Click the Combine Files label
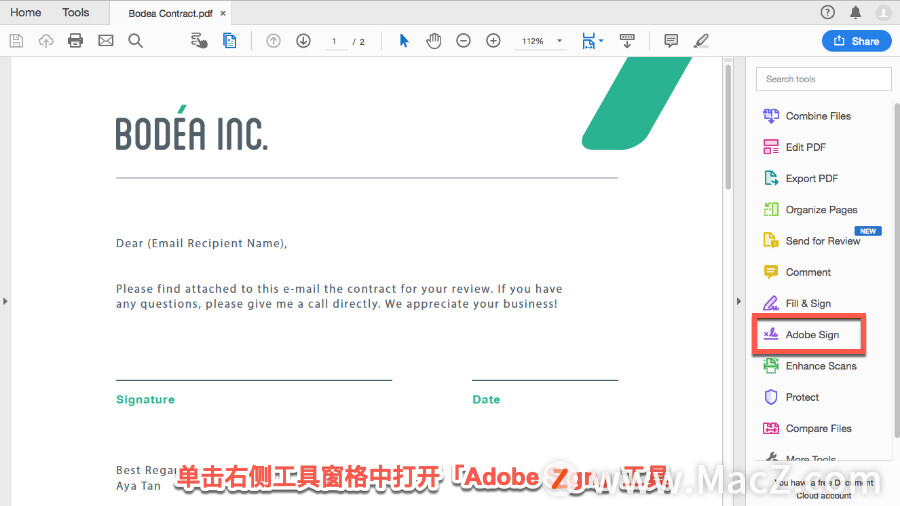900x506 pixels. point(818,116)
